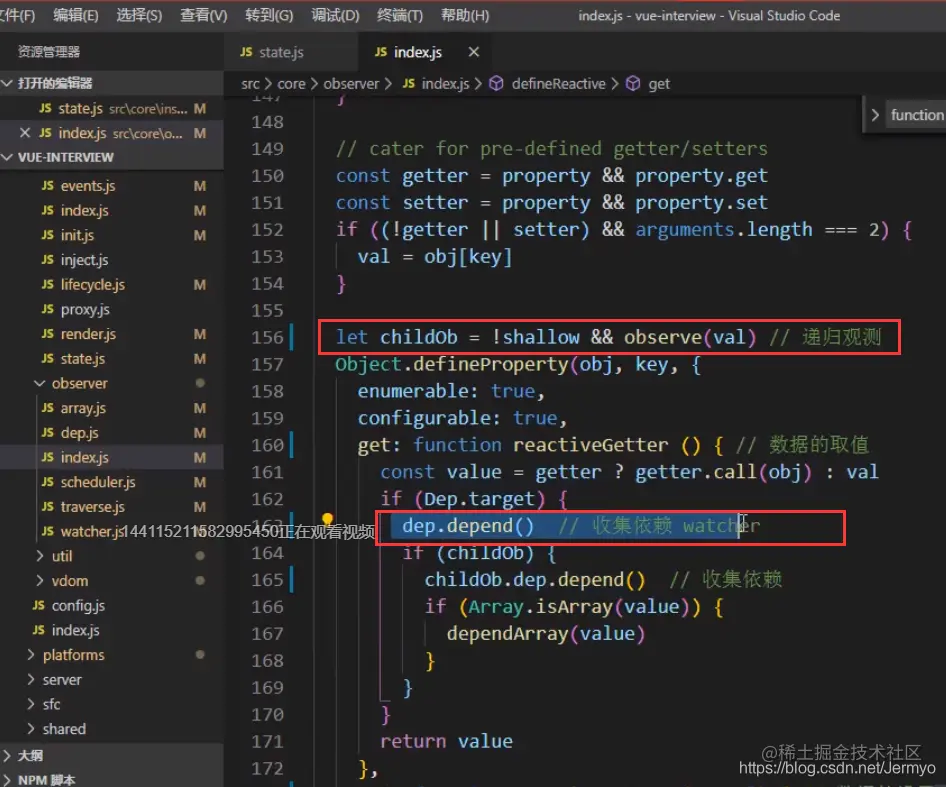Screen dimensions: 946x787
Task: Open proxy.js in the explorer
Action: (112, 310)
